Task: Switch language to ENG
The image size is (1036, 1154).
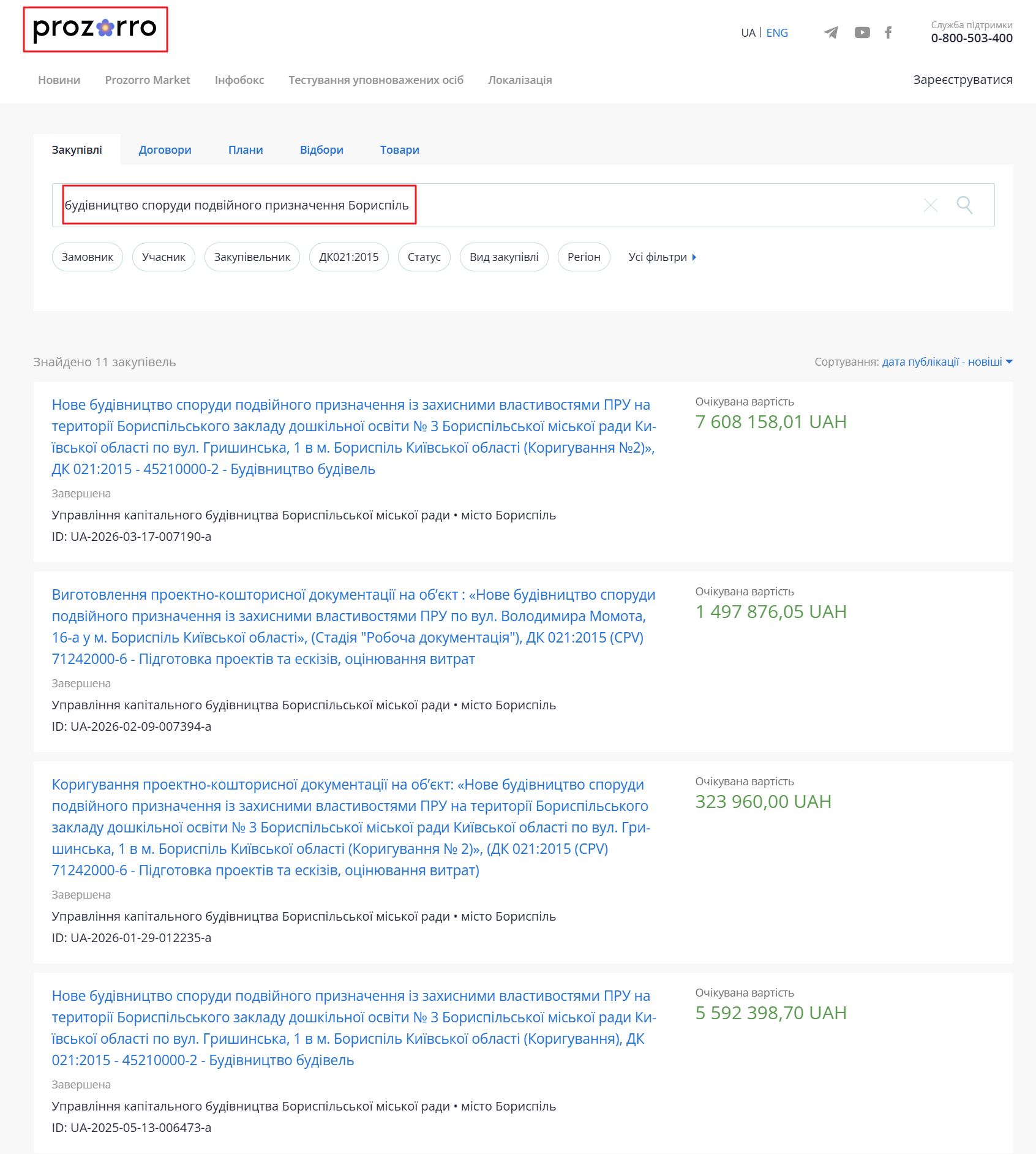Action: pos(777,33)
